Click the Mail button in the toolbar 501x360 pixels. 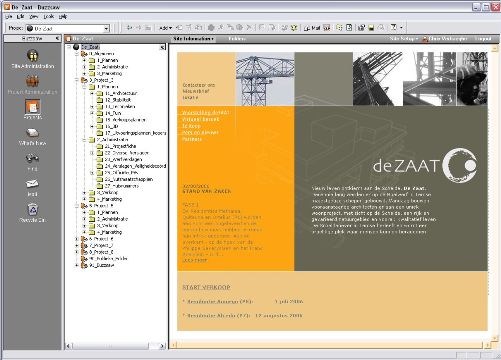click(x=313, y=28)
